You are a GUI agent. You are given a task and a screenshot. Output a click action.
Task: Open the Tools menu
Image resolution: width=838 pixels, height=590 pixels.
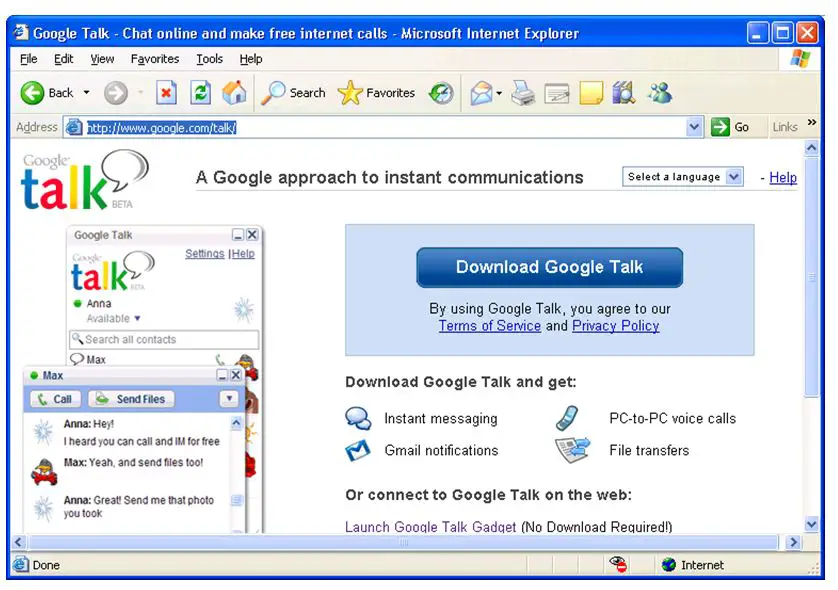[x=210, y=59]
